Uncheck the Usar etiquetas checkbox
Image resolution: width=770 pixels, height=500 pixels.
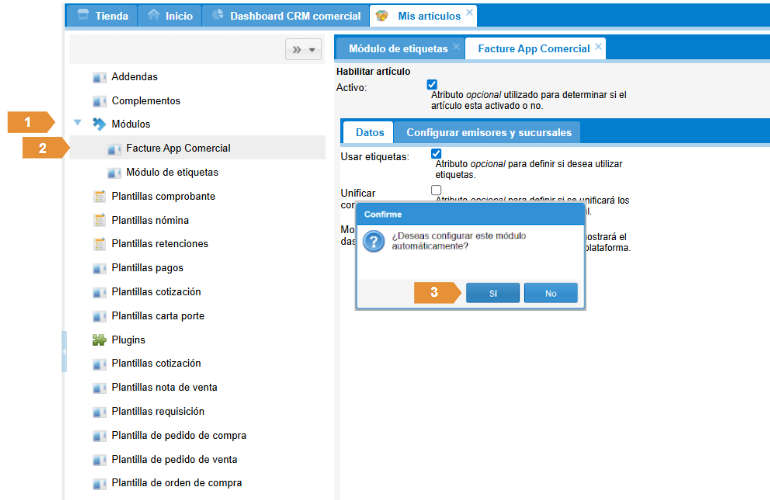click(436, 154)
